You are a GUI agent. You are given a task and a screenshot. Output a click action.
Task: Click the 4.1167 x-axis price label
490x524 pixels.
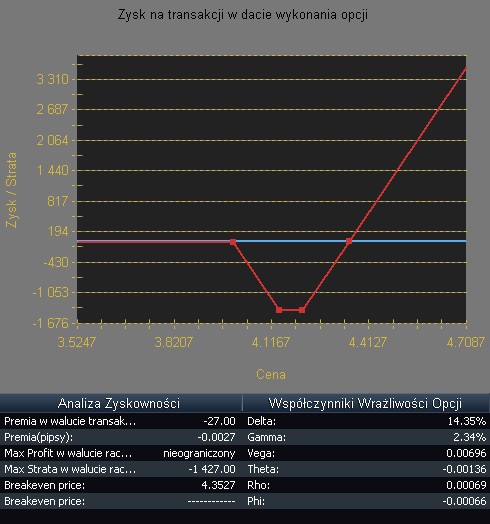[271, 342]
